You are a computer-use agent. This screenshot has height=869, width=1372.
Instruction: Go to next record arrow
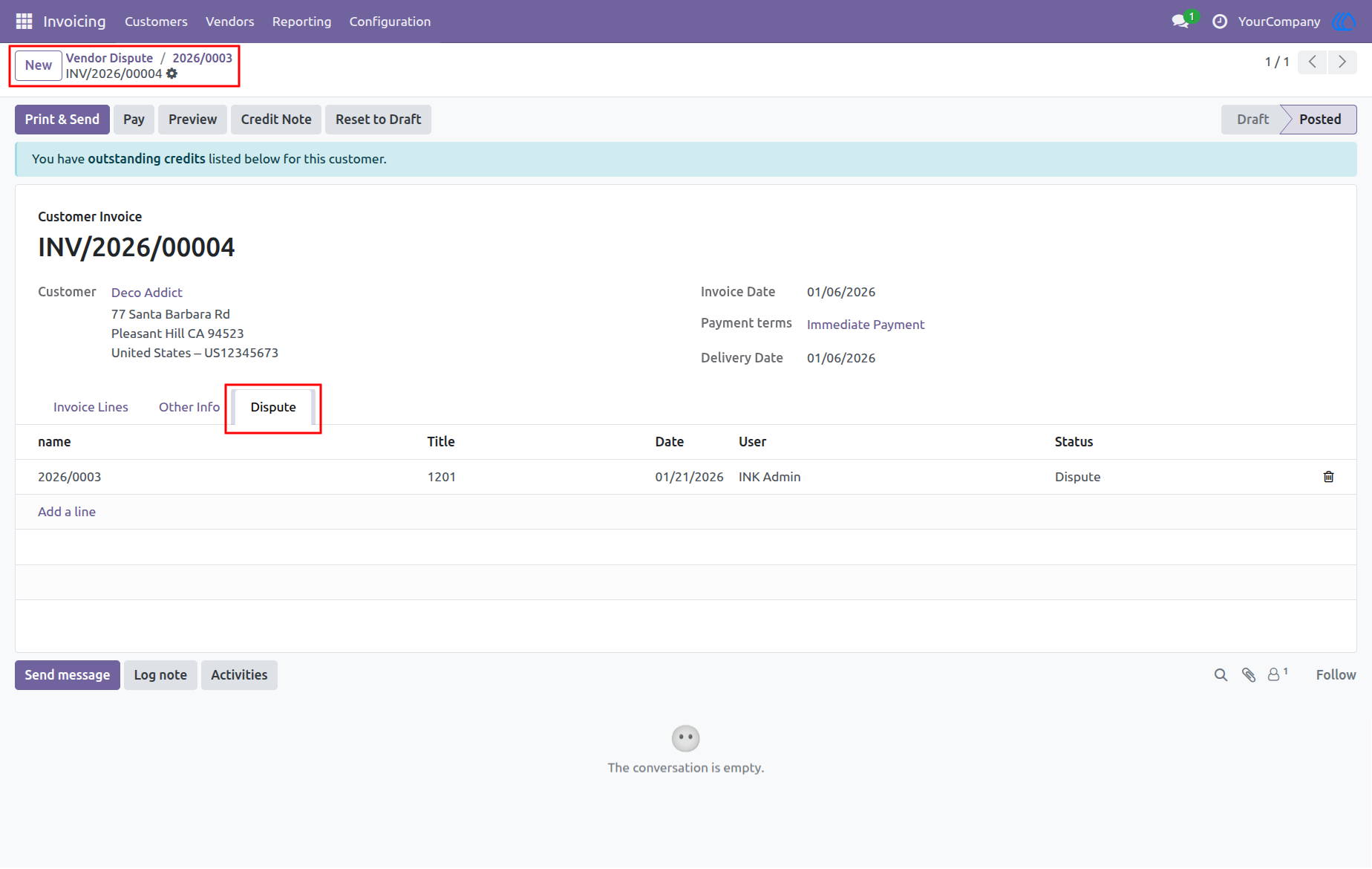coord(1342,62)
